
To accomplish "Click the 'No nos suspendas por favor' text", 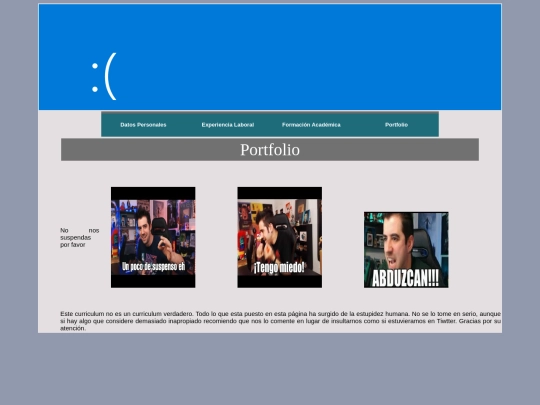I will click(80, 237).
